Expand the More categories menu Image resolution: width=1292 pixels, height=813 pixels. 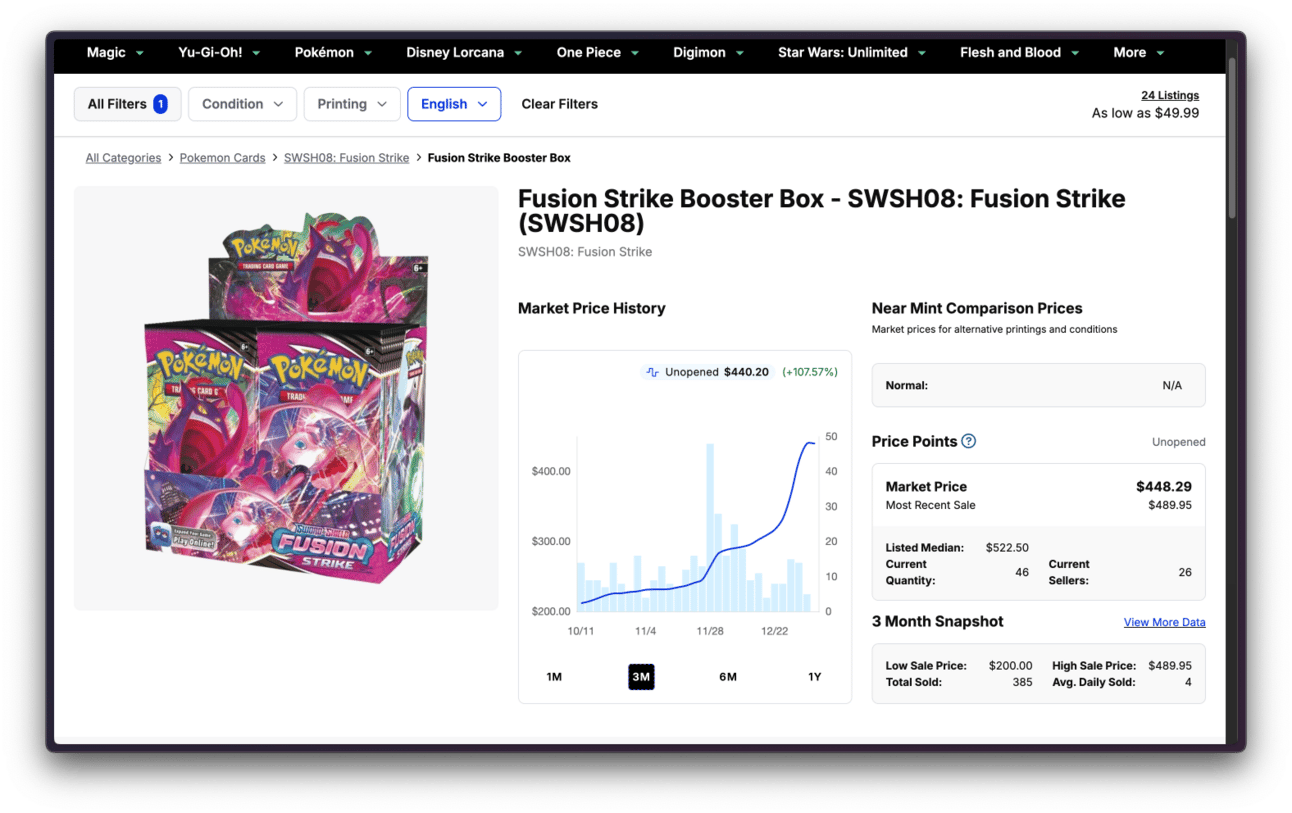click(x=1139, y=53)
